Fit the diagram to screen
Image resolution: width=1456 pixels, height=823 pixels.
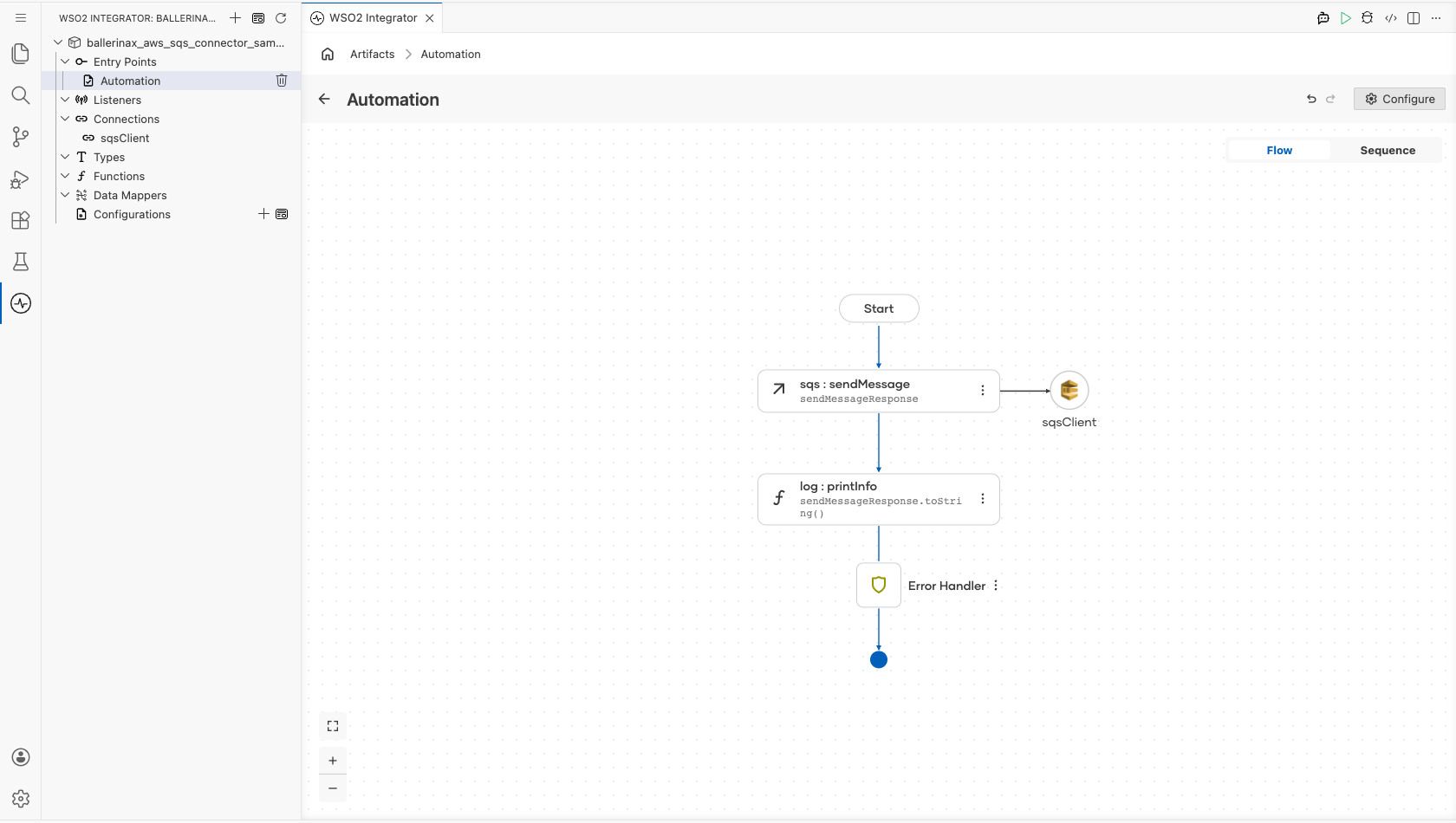(x=333, y=726)
